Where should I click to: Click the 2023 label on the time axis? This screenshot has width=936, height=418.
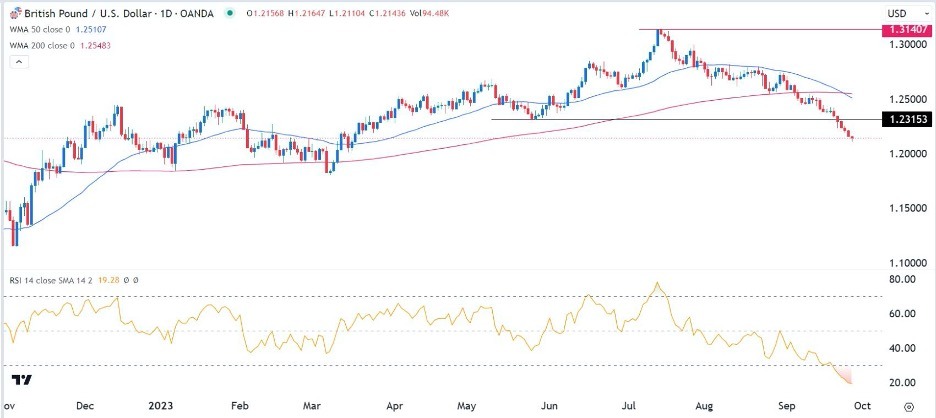[x=161, y=406]
